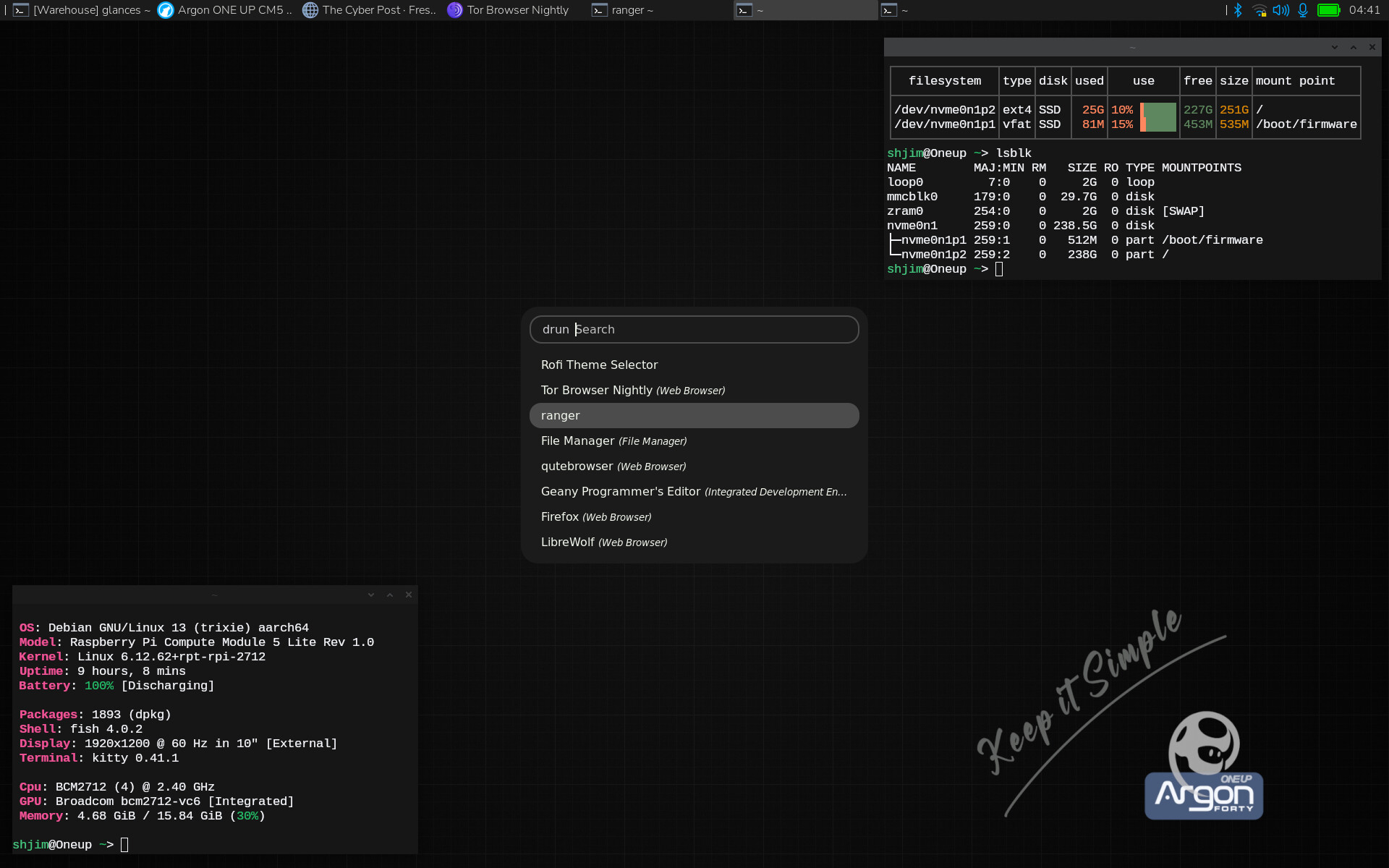The image size is (1389, 868).
Task: Click the clock showing 04:41
Action: (x=1364, y=10)
